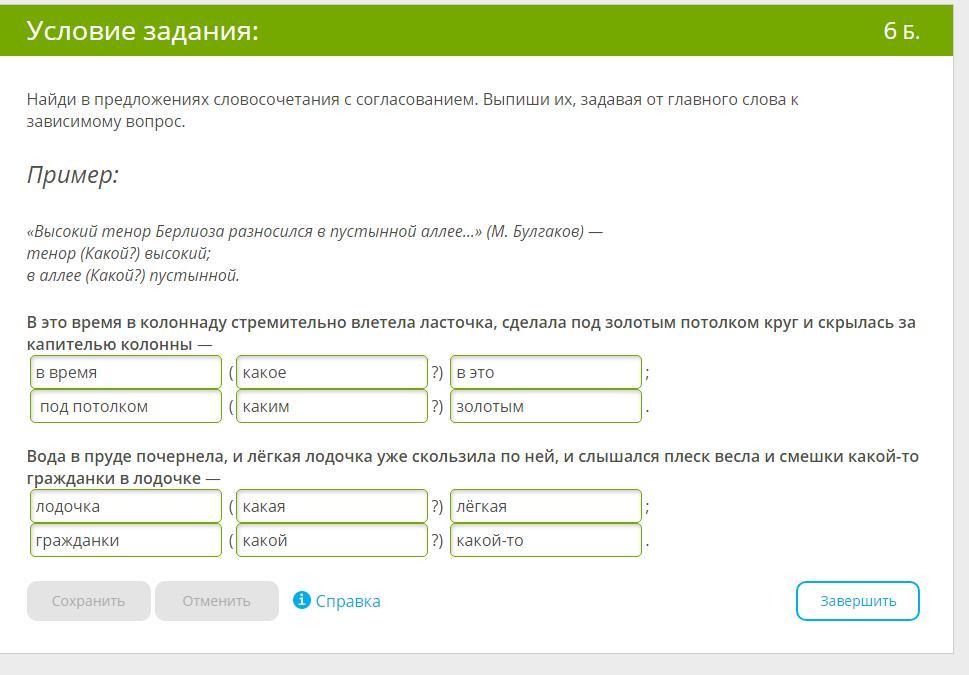Click the sentence starting 'Вода в пруде почернела'
Screen dimensions: 969x675
473,467
